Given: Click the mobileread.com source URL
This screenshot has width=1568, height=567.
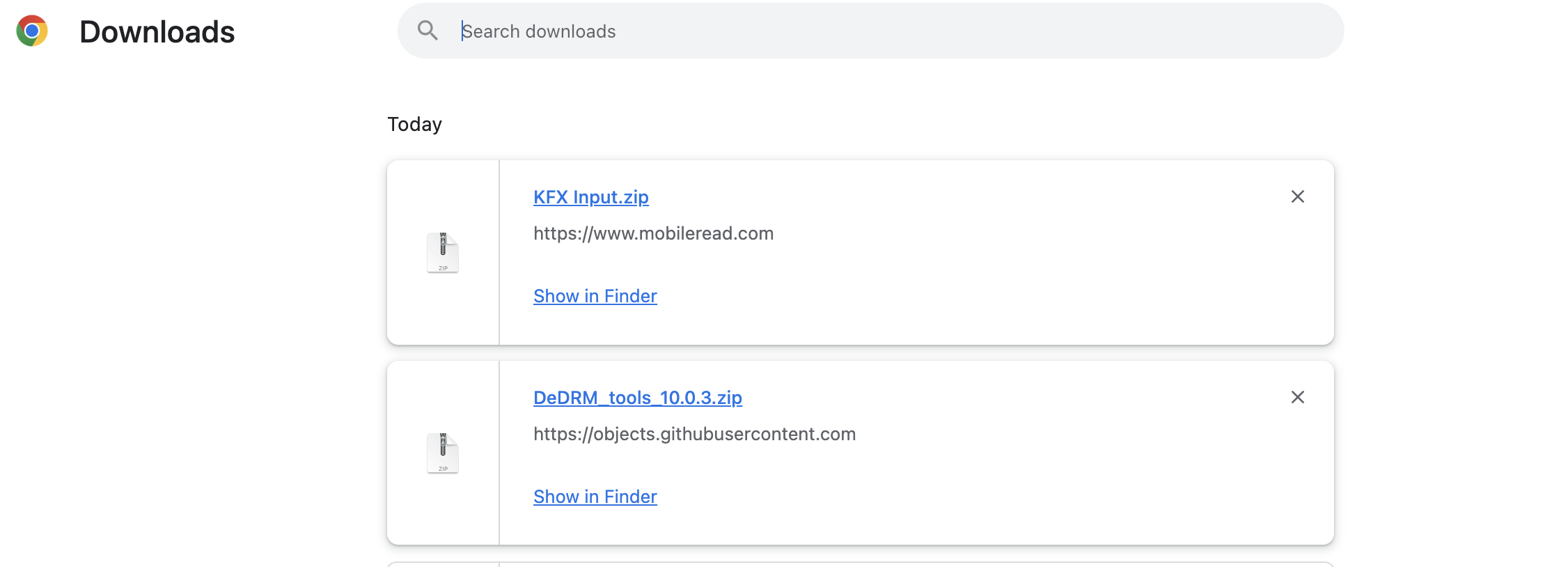Looking at the screenshot, I should click(653, 233).
